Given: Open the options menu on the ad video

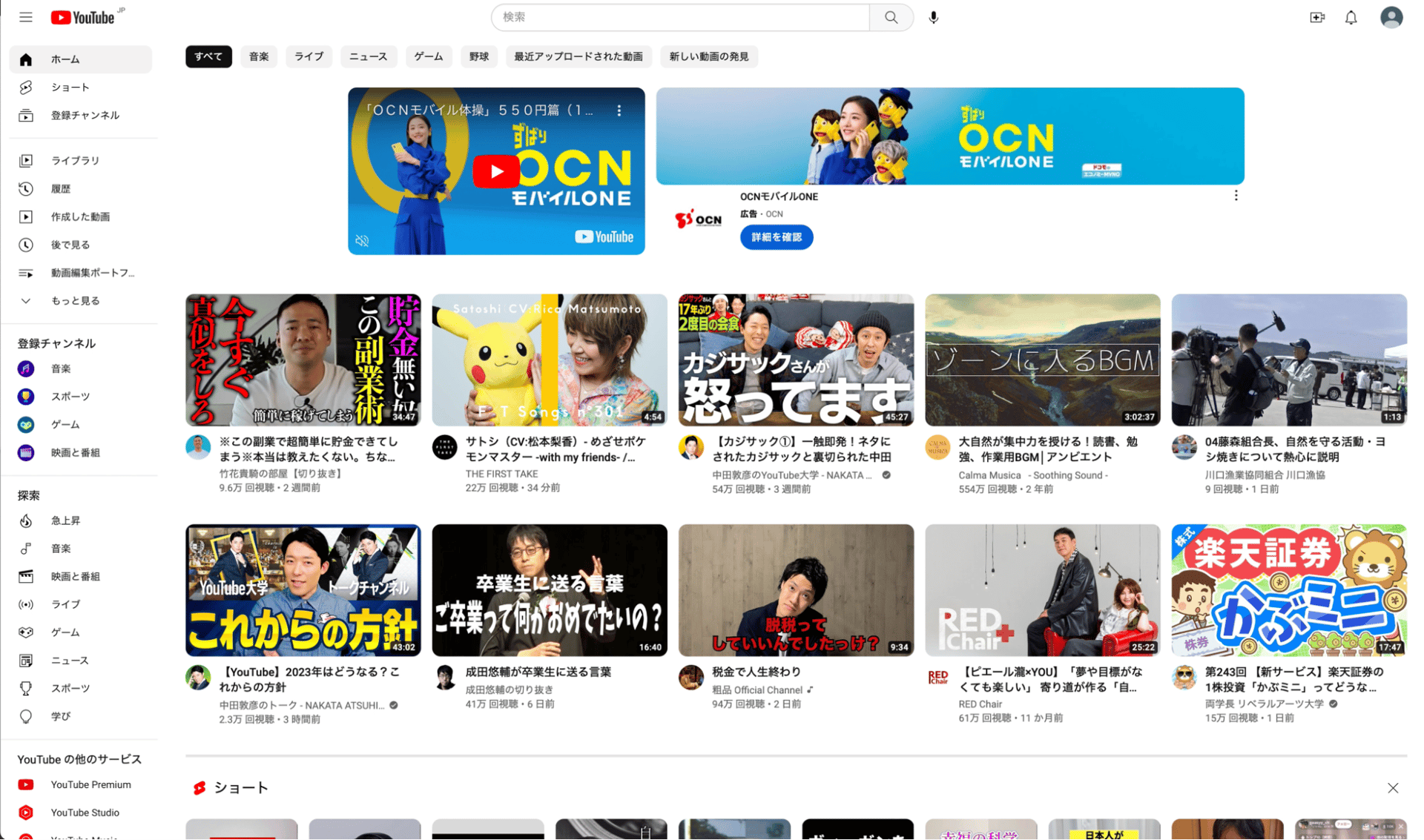Looking at the screenshot, I should [x=619, y=110].
